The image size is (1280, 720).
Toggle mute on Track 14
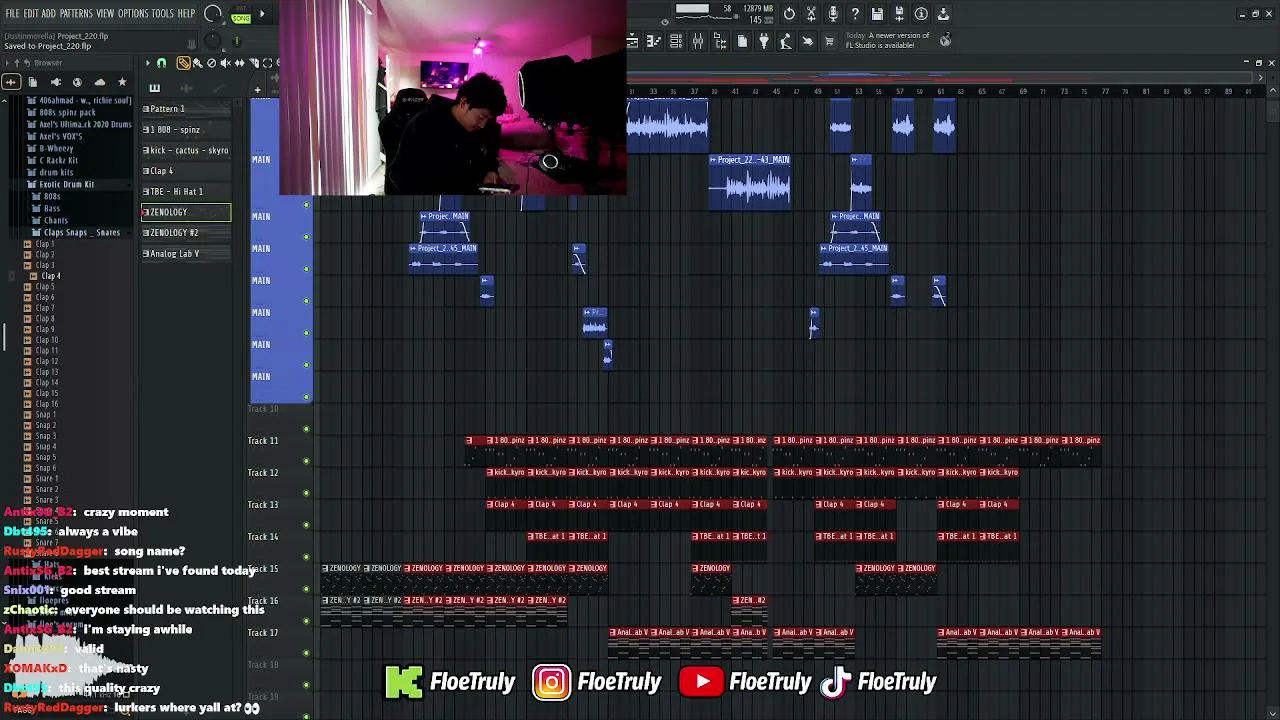pyautogui.click(x=306, y=557)
